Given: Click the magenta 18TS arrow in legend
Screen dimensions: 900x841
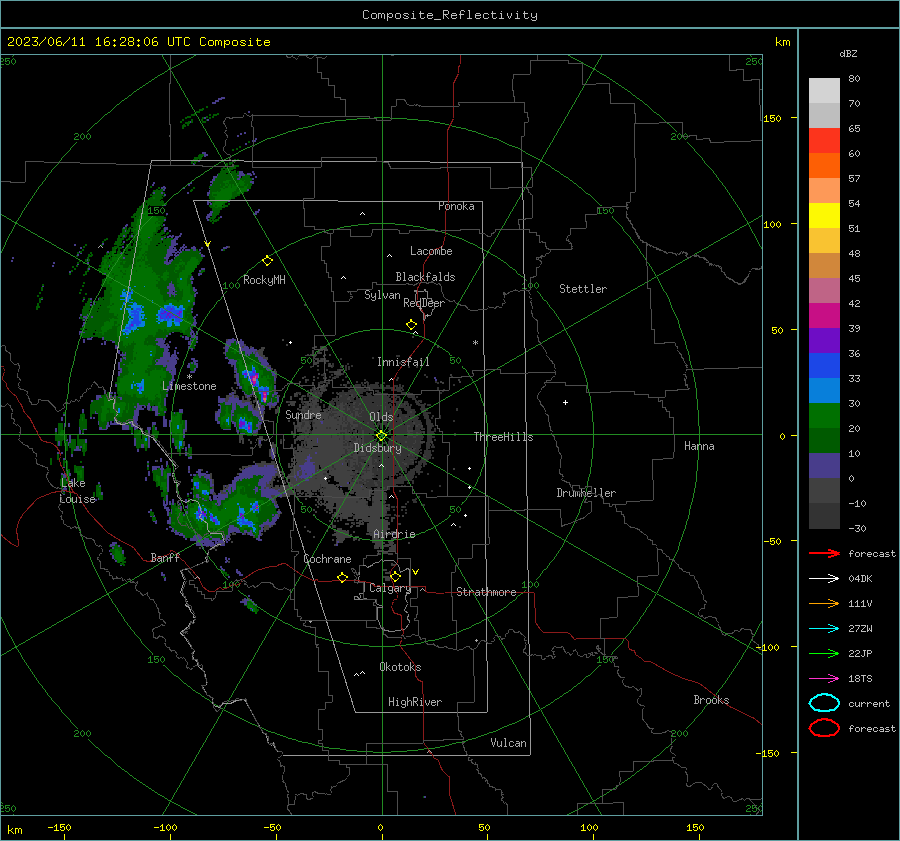Looking at the screenshot, I should point(824,679).
